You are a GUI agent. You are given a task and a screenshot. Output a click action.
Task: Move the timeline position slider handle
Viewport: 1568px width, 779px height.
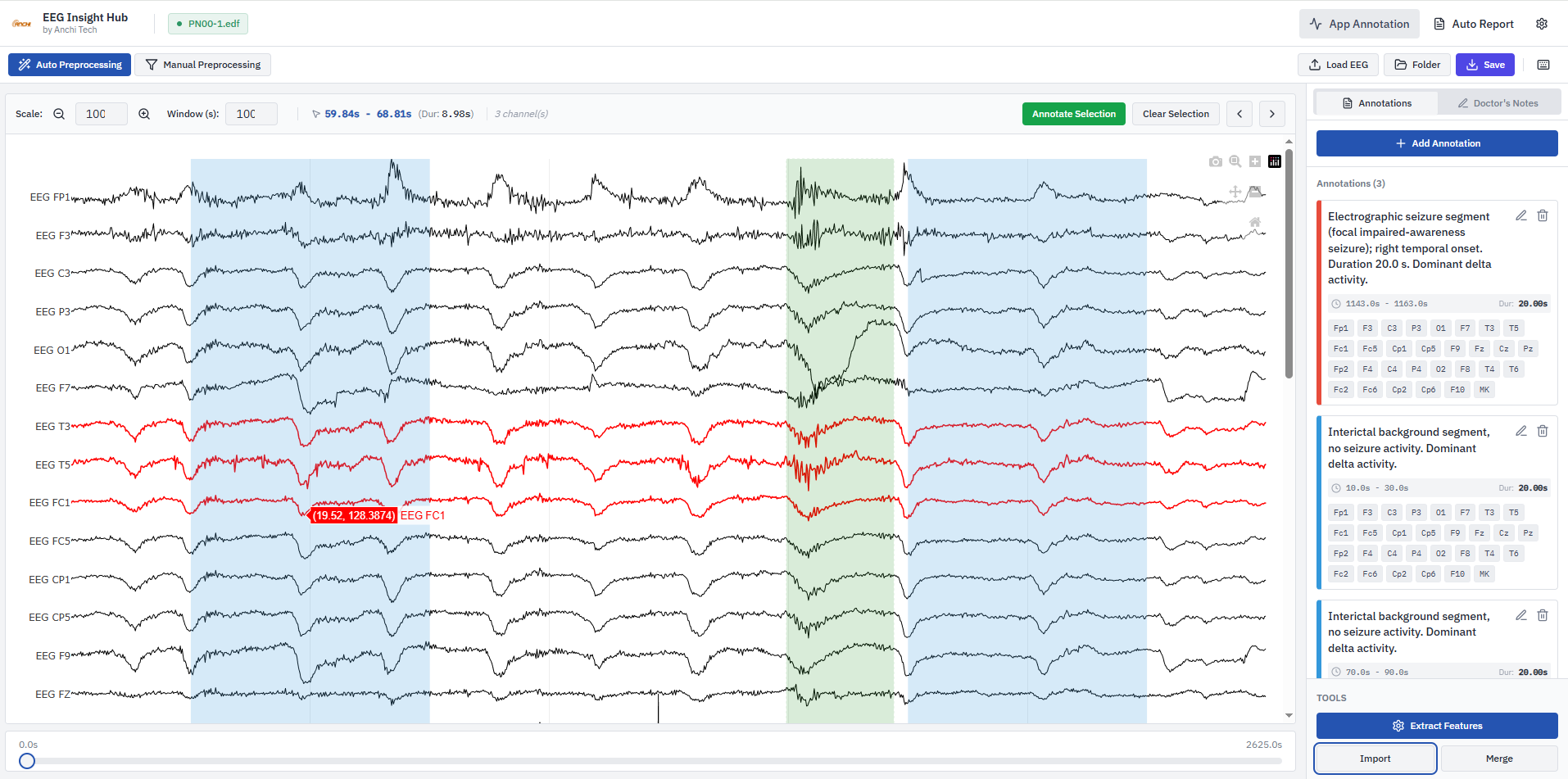(27, 761)
